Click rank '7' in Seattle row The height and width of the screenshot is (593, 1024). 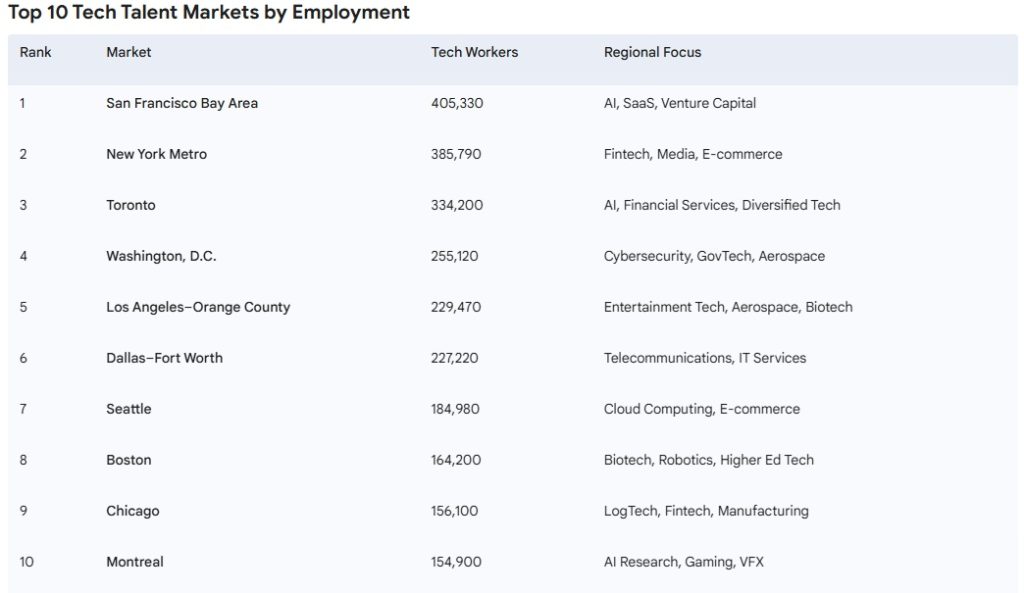point(23,409)
